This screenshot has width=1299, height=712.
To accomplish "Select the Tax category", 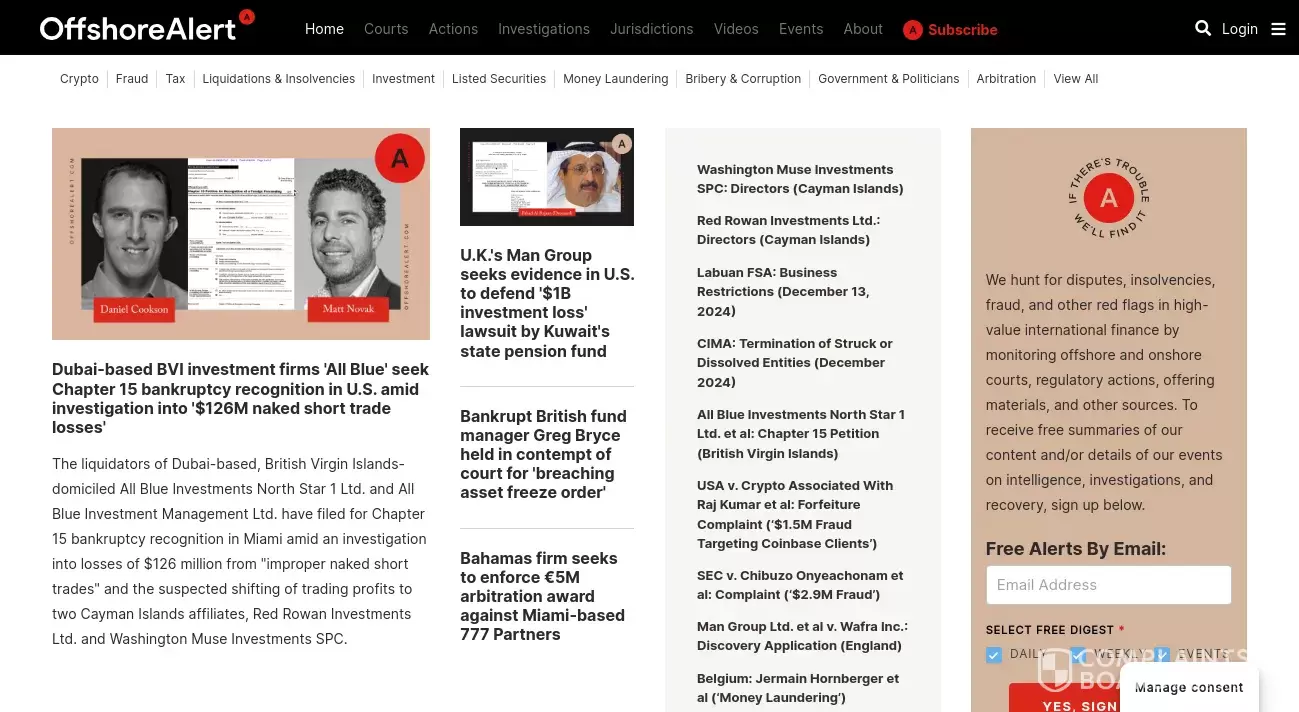I will 175,79.
